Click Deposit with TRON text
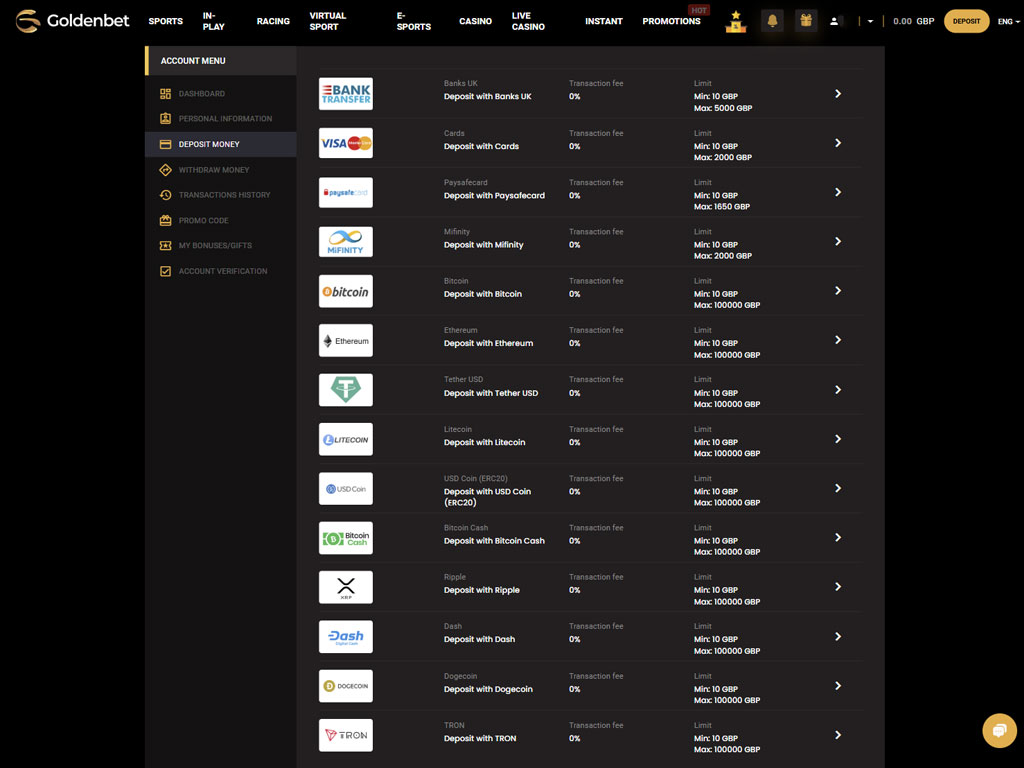Screen dimensions: 1024x768 pyautogui.click(x=480, y=738)
